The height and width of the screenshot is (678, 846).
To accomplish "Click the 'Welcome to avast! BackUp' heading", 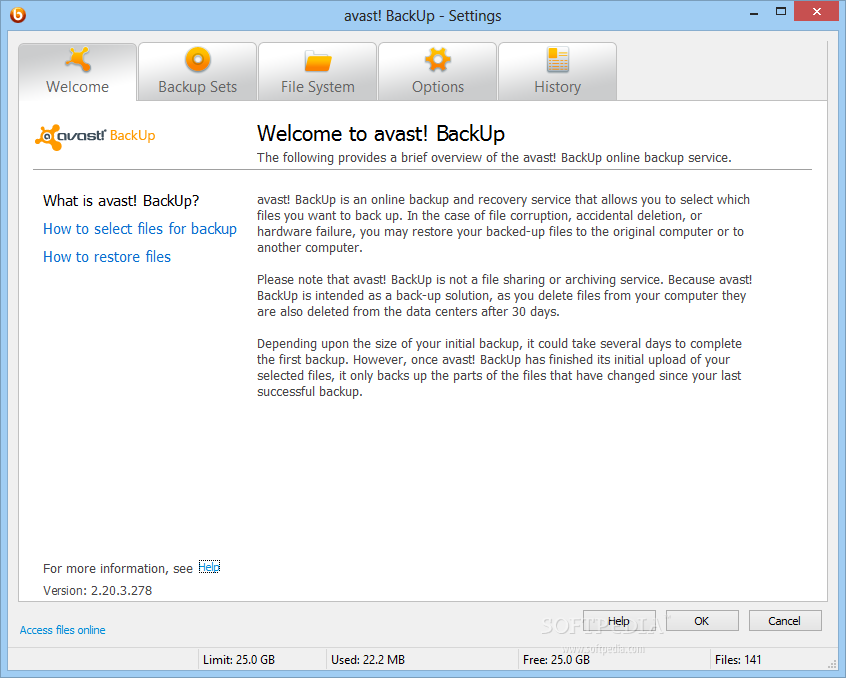I will click(381, 133).
